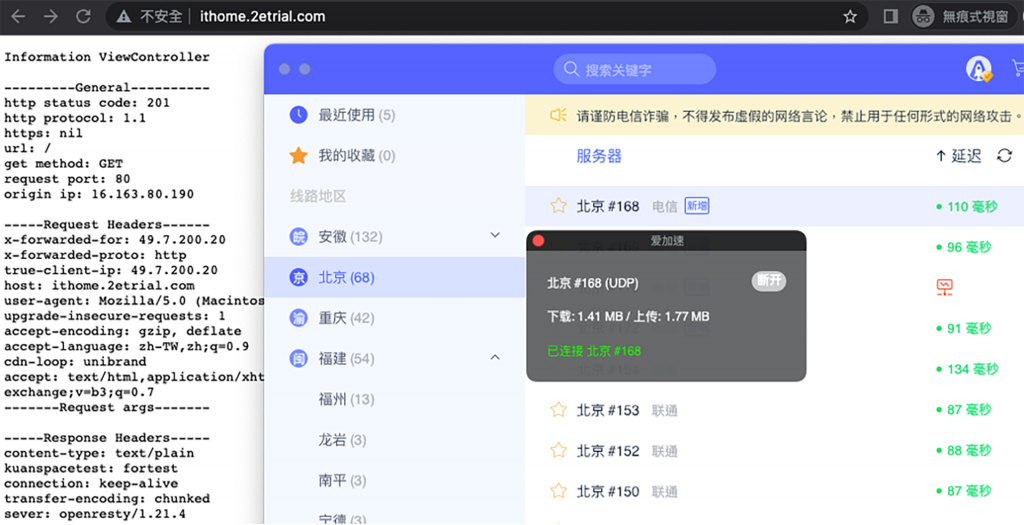This screenshot has height=525, width=1024.
Task: Click the http status code 201 line
Action: [x=87, y=103]
